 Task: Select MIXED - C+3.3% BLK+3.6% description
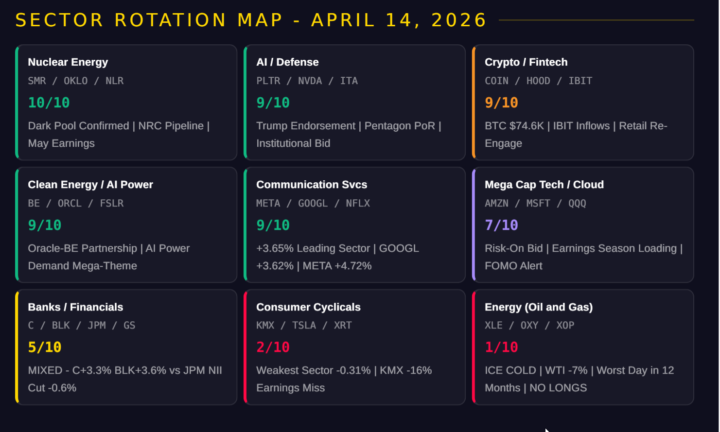click(125, 379)
